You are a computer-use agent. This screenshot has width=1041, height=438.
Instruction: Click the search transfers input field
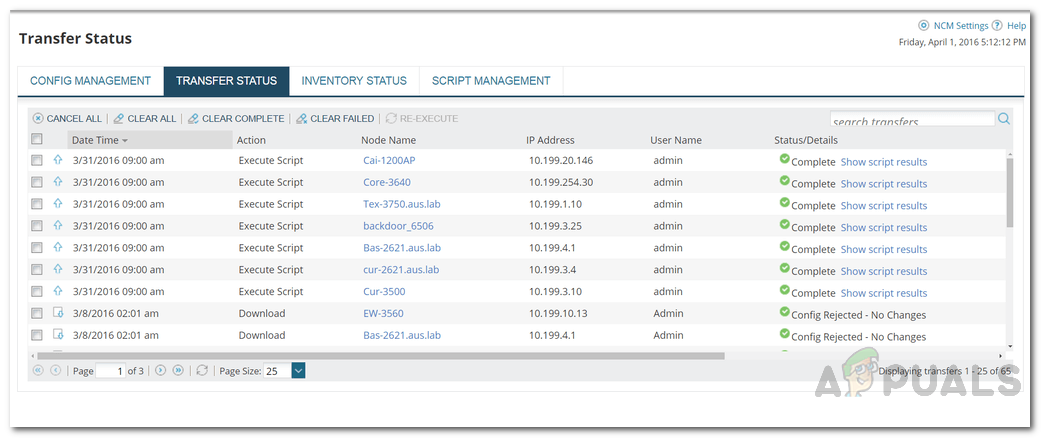tap(911, 121)
